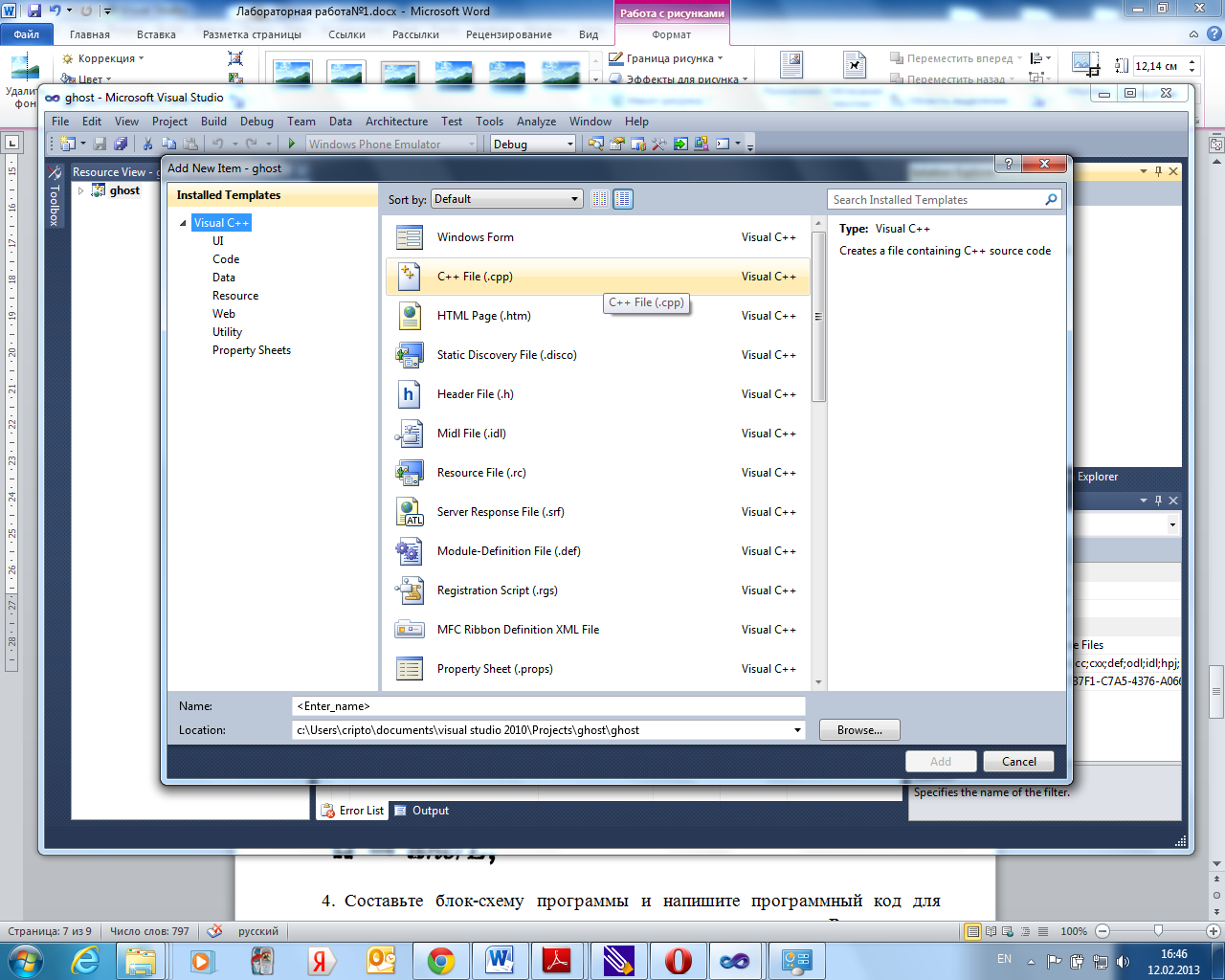Click the zoom out minus button in Word

1102,931
